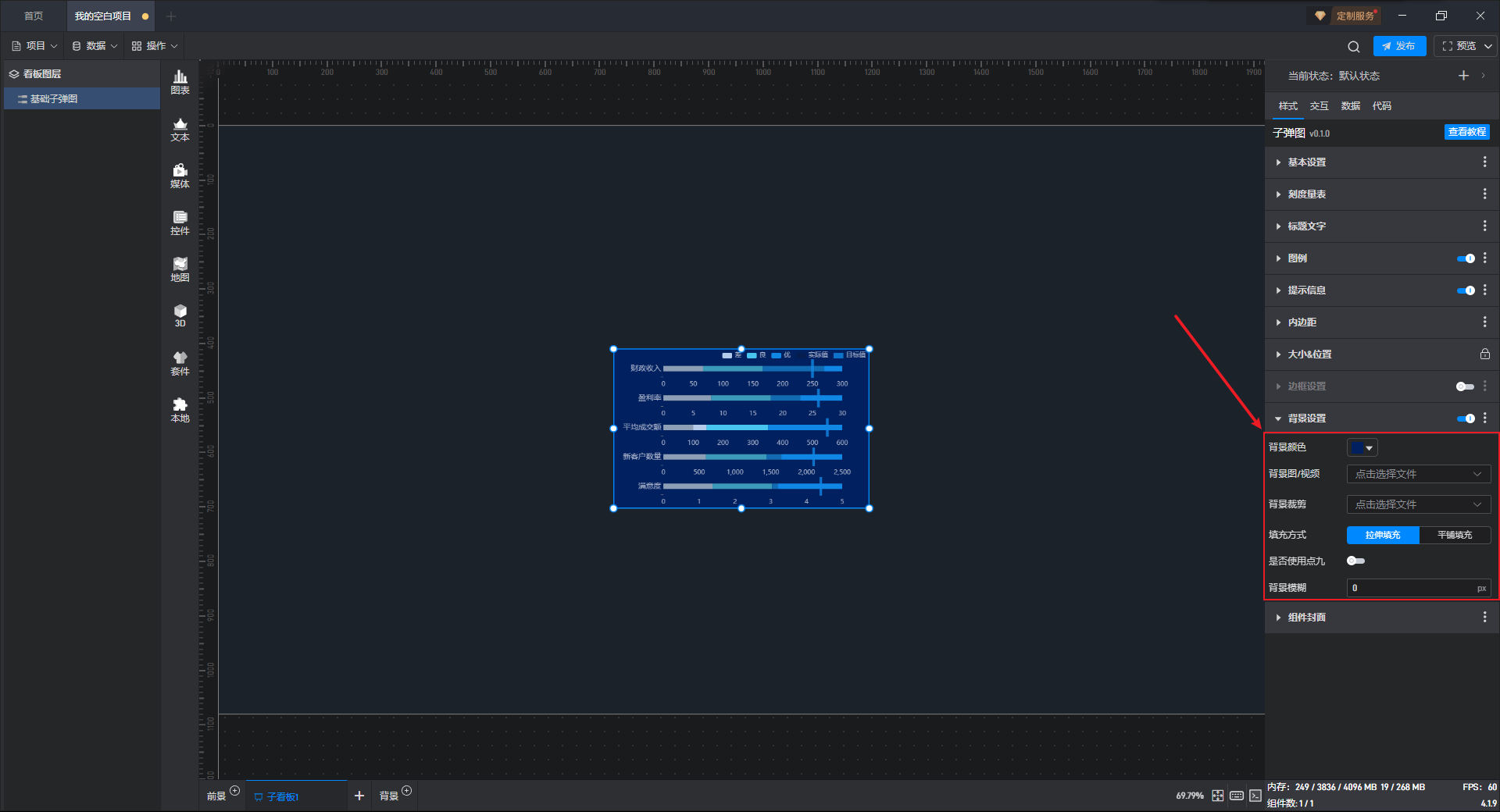Select 平铺填充 fill mode
Screen dimensions: 1500x812
(1455, 535)
